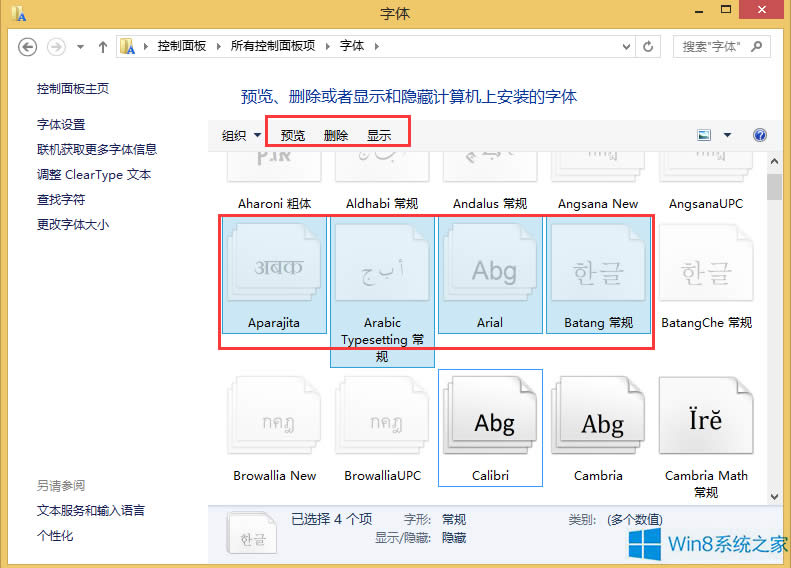Click 常规 value next to 字形
The image size is (791, 568).
coord(454,519)
